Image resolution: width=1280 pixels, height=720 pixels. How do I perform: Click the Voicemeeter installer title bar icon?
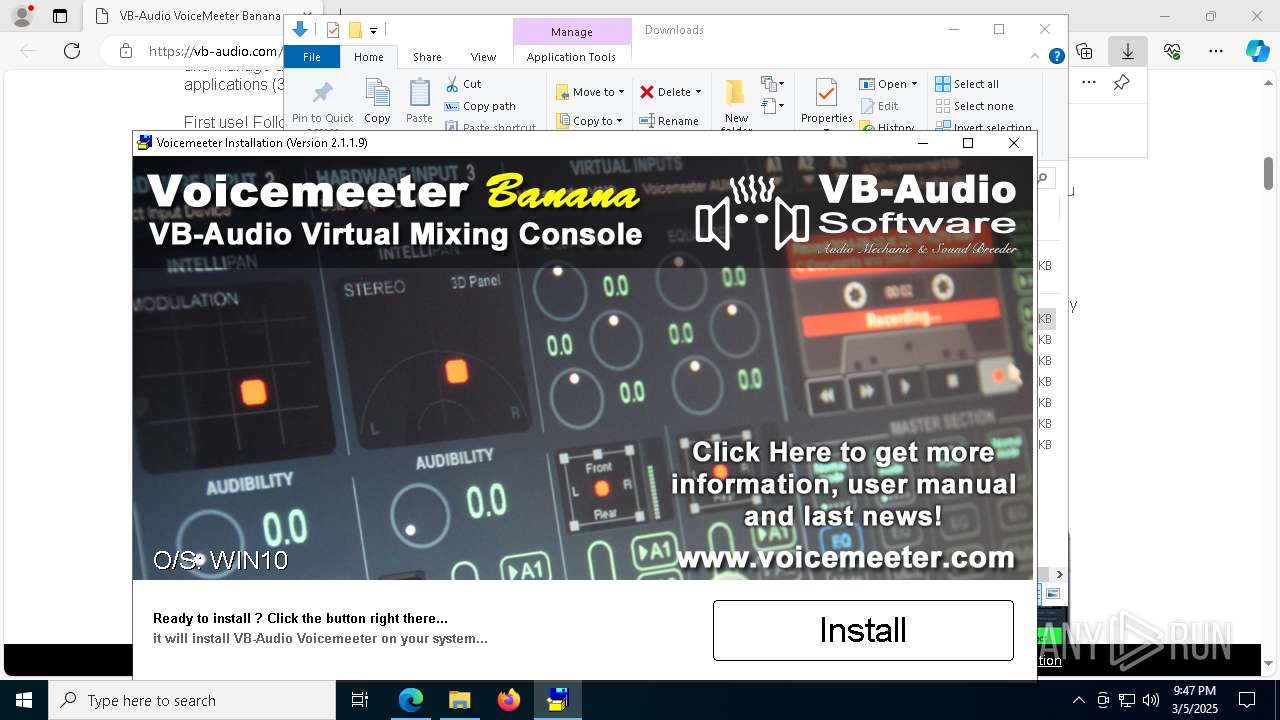point(145,143)
